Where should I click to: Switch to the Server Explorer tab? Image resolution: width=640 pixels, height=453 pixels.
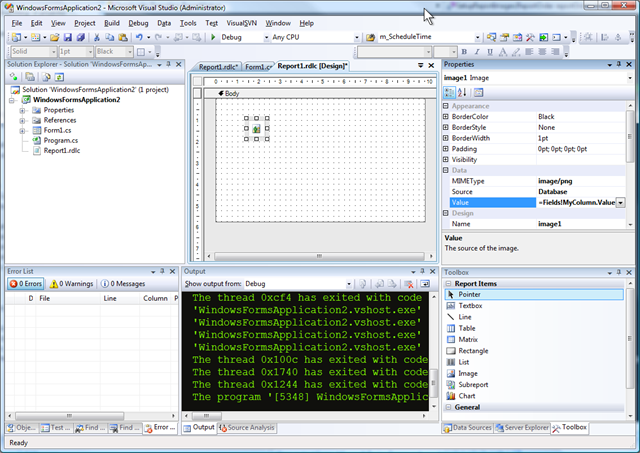pyautogui.click(x=522, y=428)
